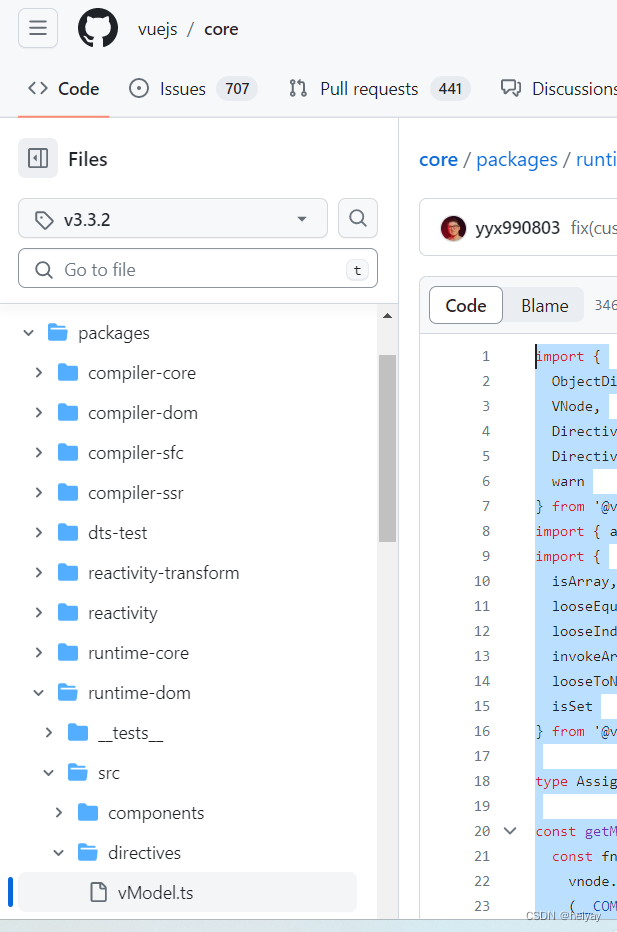Expand the __tests__ chevron
This screenshot has width=617, height=932.
click(x=49, y=732)
